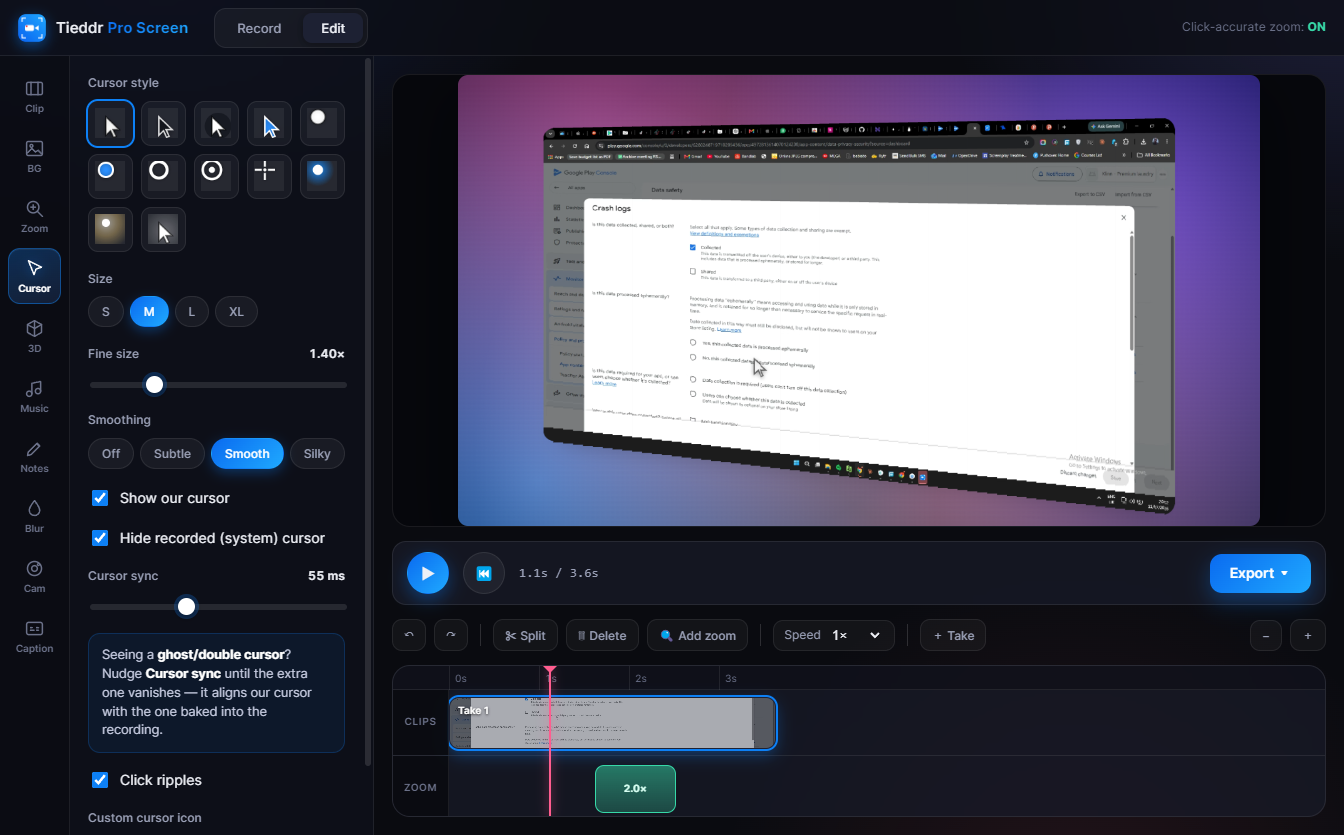Open the Zoom panel in sidebar
Image resolution: width=1344 pixels, height=835 pixels.
pyautogui.click(x=34, y=216)
